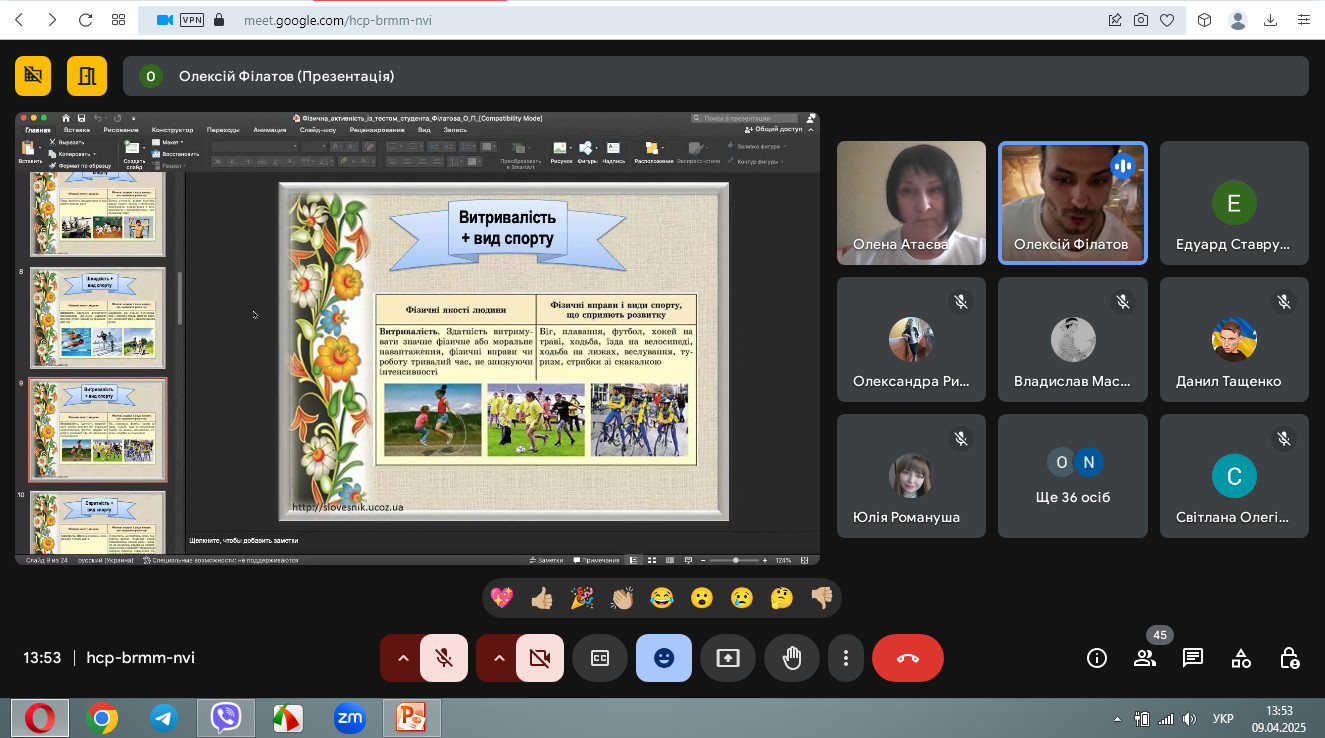Switch keyboard language УКР
The image size is (1325, 738).
[x=1222, y=719]
